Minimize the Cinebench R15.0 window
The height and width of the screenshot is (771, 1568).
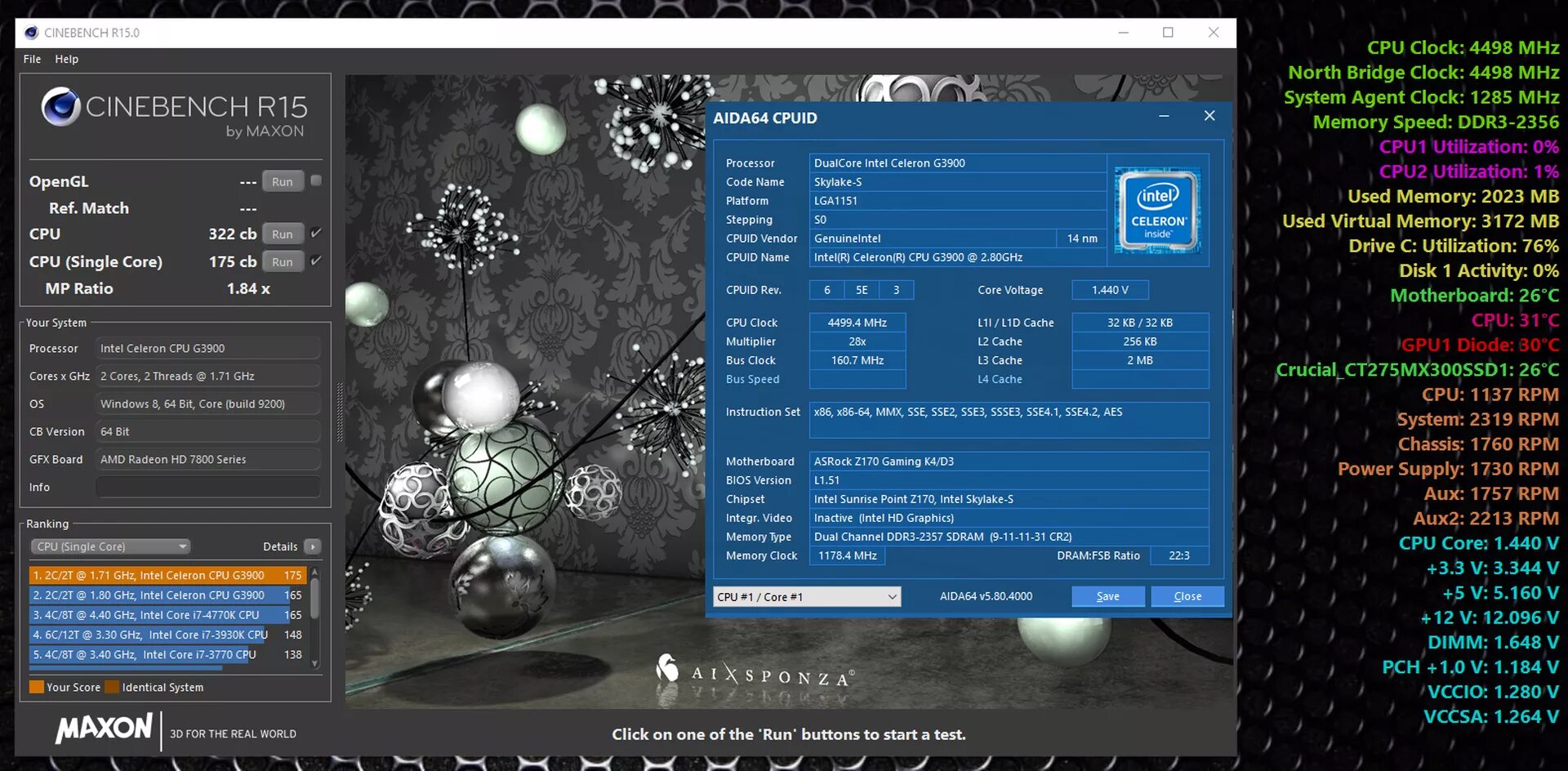pyautogui.click(x=1124, y=33)
